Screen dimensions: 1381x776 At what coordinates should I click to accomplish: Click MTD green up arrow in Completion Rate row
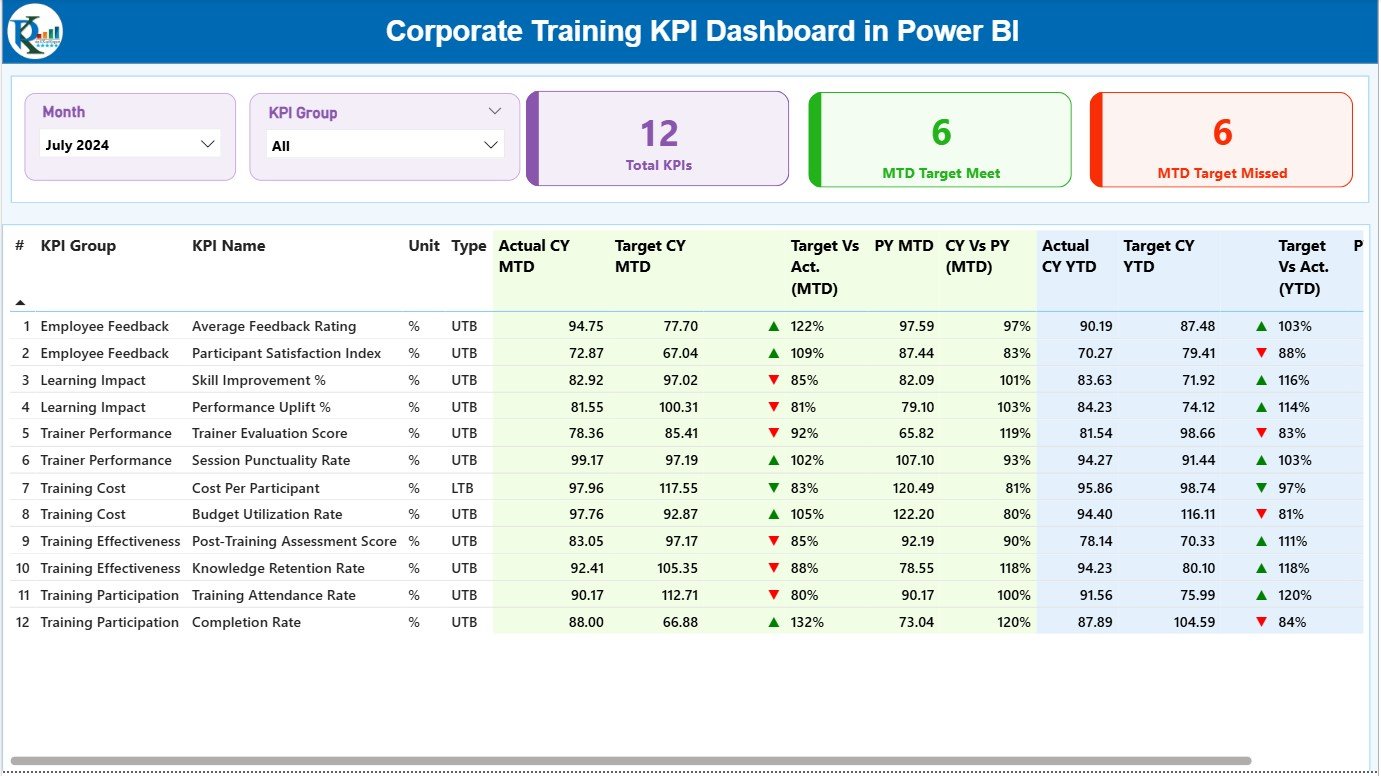[x=773, y=622]
